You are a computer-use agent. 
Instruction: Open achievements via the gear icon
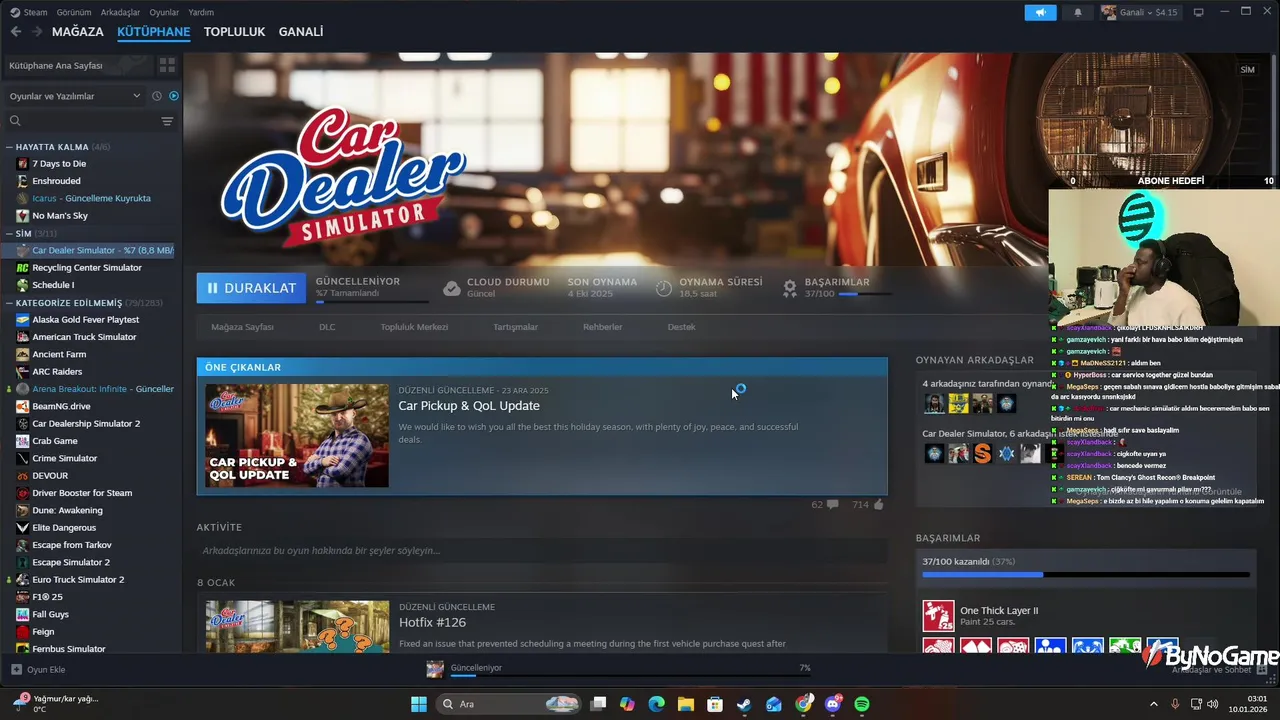point(790,288)
